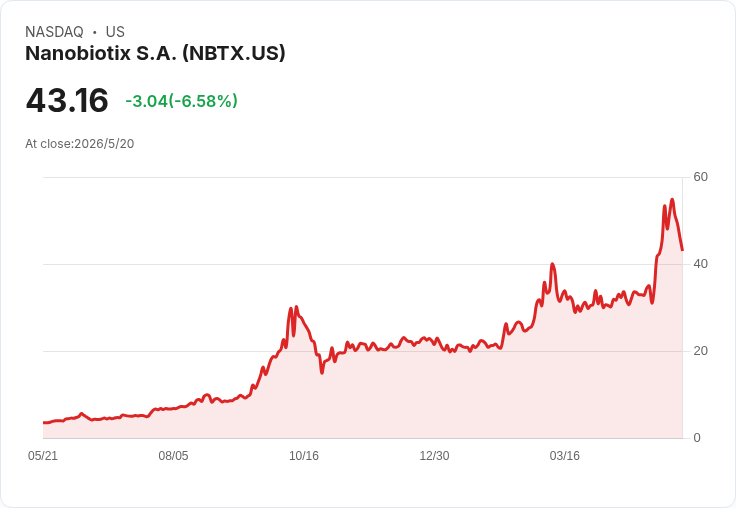This screenshot has height=508, width=736.
Task: Select the 43.16 current price
Action: coord(67,100)
